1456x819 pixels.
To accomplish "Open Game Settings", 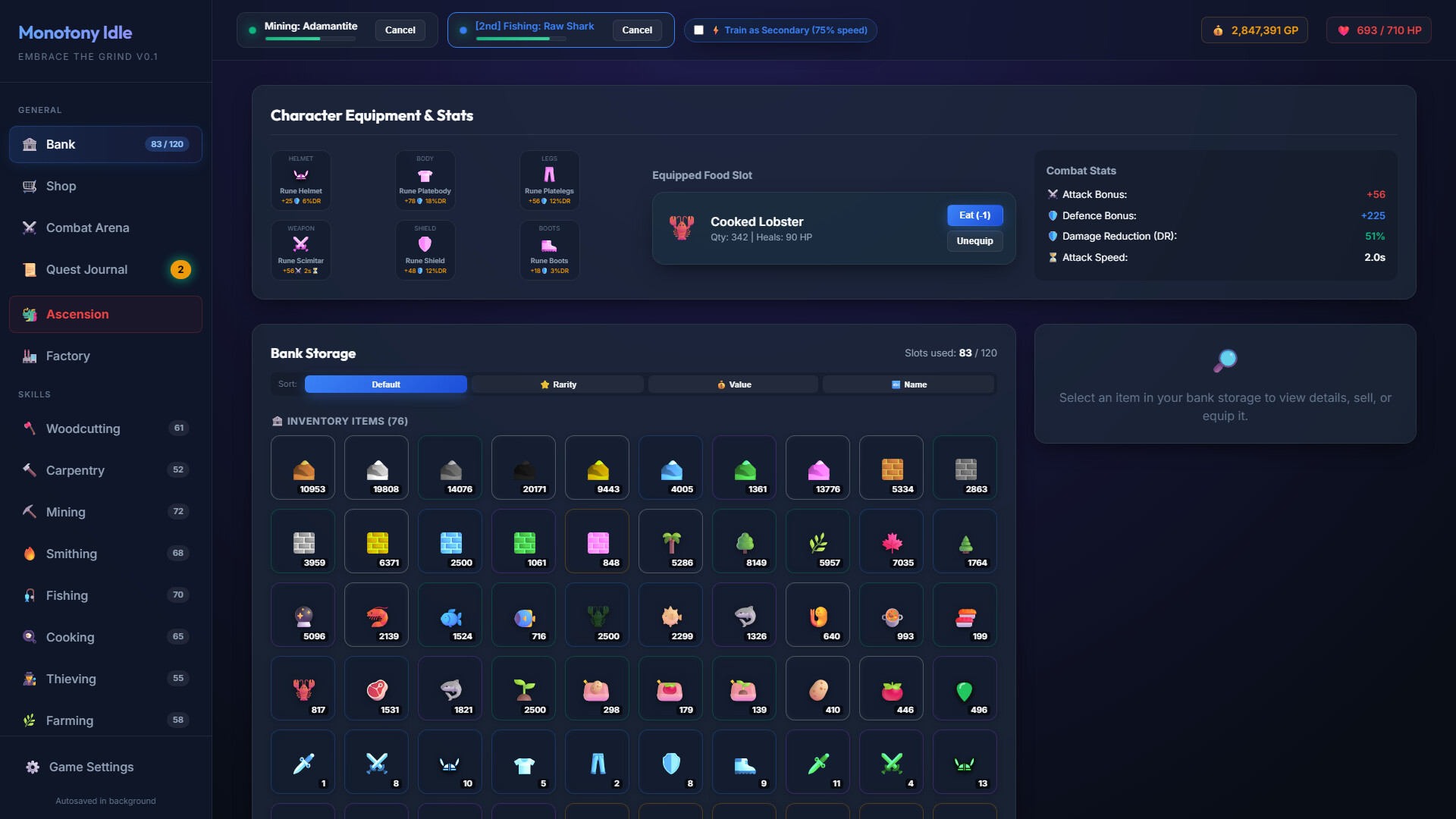I will tap(105, 767).
